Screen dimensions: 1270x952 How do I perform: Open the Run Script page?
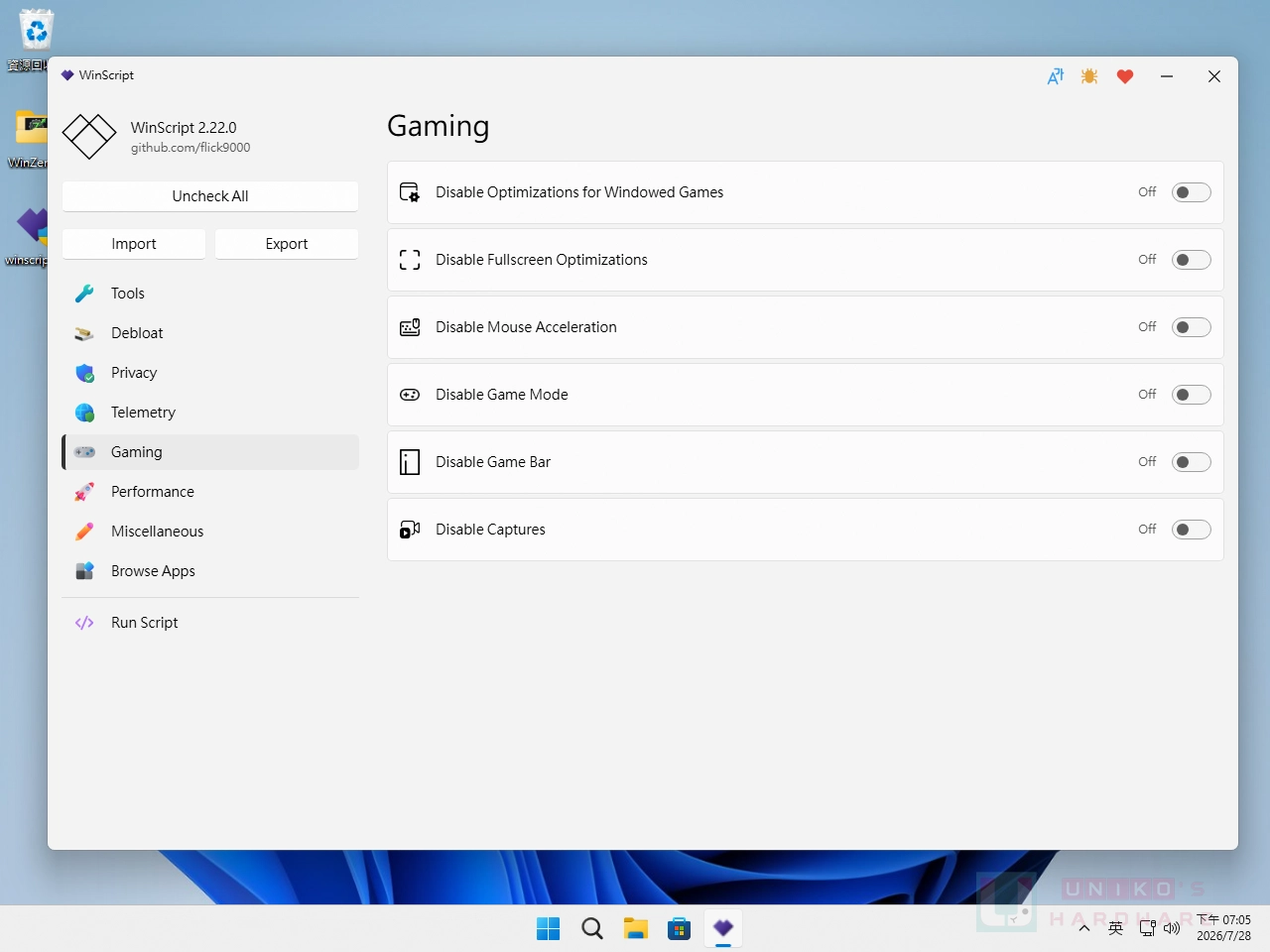210,623
